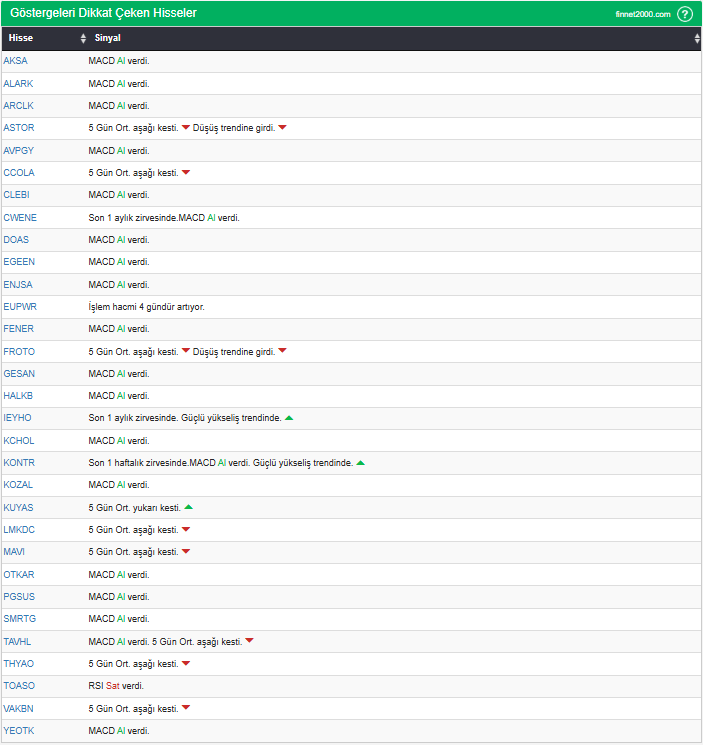Click red down arrow in VAKBN row
The image size is (703, 745).
tap(186, 708)
